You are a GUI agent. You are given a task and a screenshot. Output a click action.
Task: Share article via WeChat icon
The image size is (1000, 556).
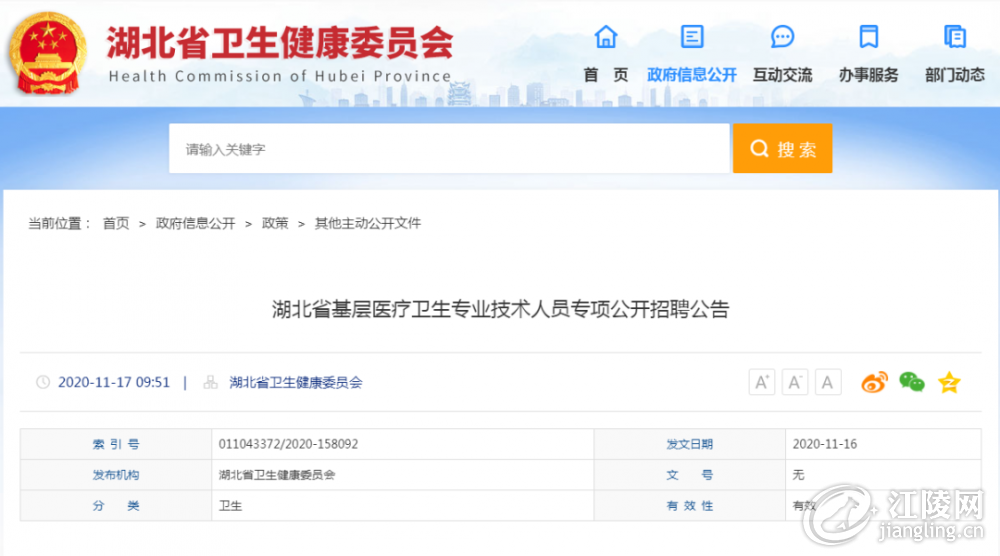click(x=912, y=382)
